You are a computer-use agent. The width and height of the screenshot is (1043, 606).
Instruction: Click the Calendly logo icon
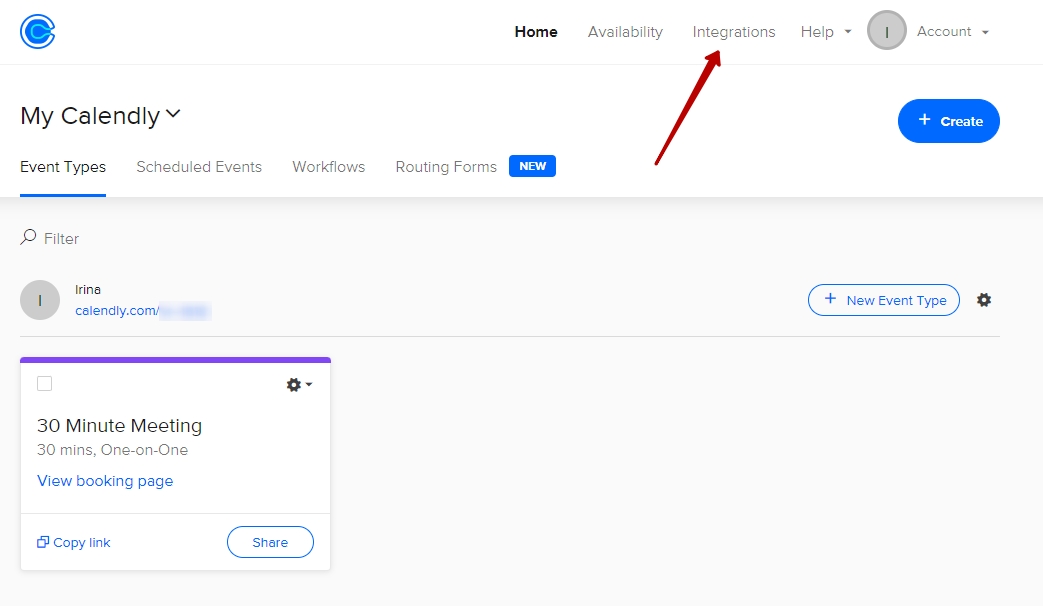pos(37,31)
